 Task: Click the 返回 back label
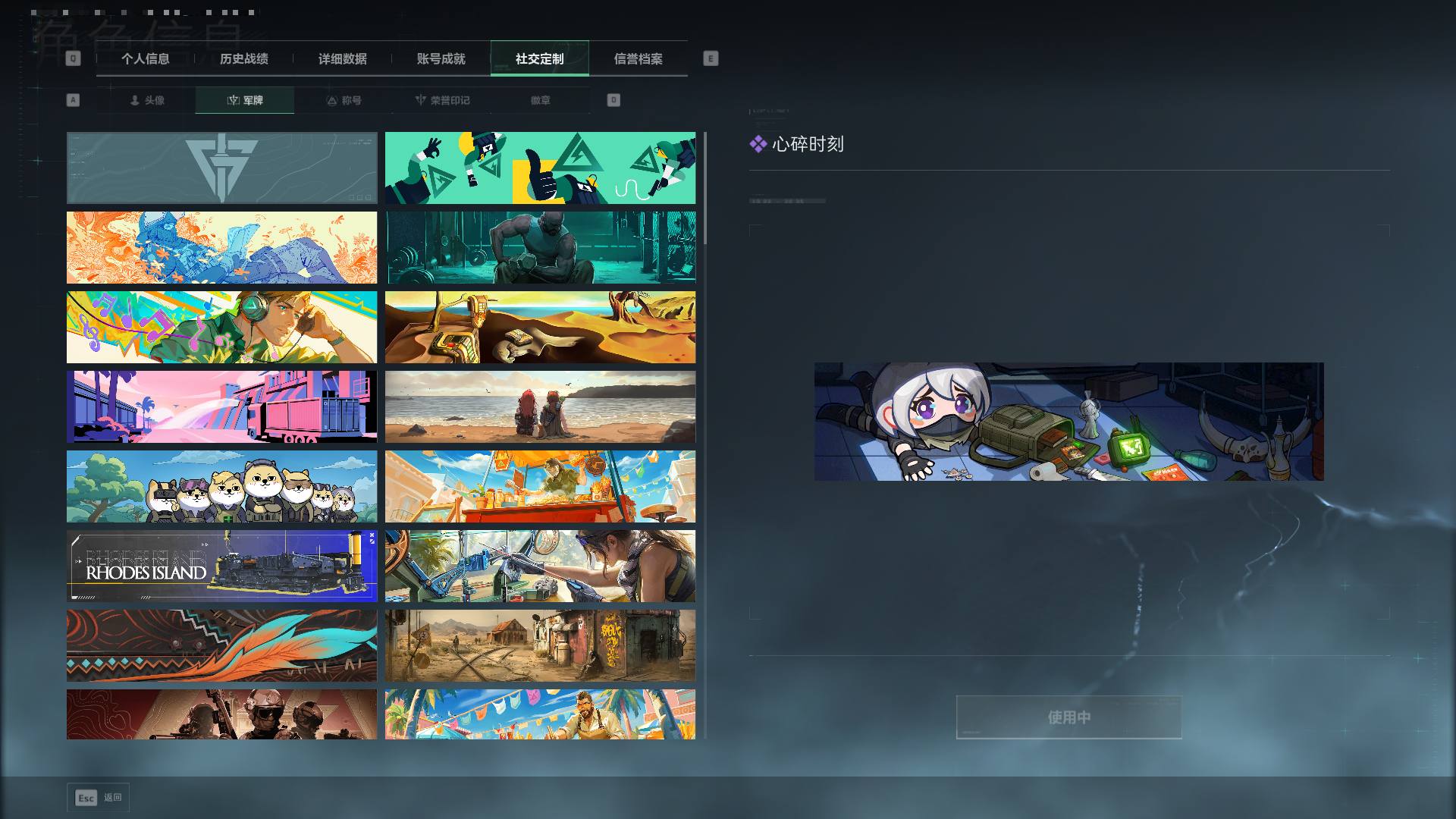[x=113, y=798]
